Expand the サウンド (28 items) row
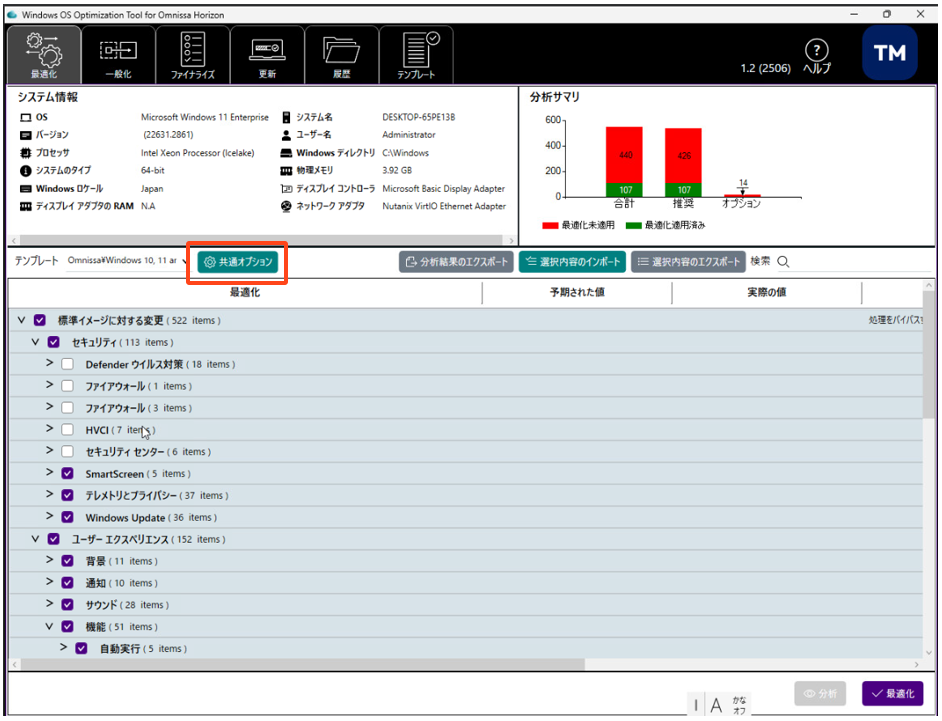Viewport: 942px width, 721px height. (50, 603)
